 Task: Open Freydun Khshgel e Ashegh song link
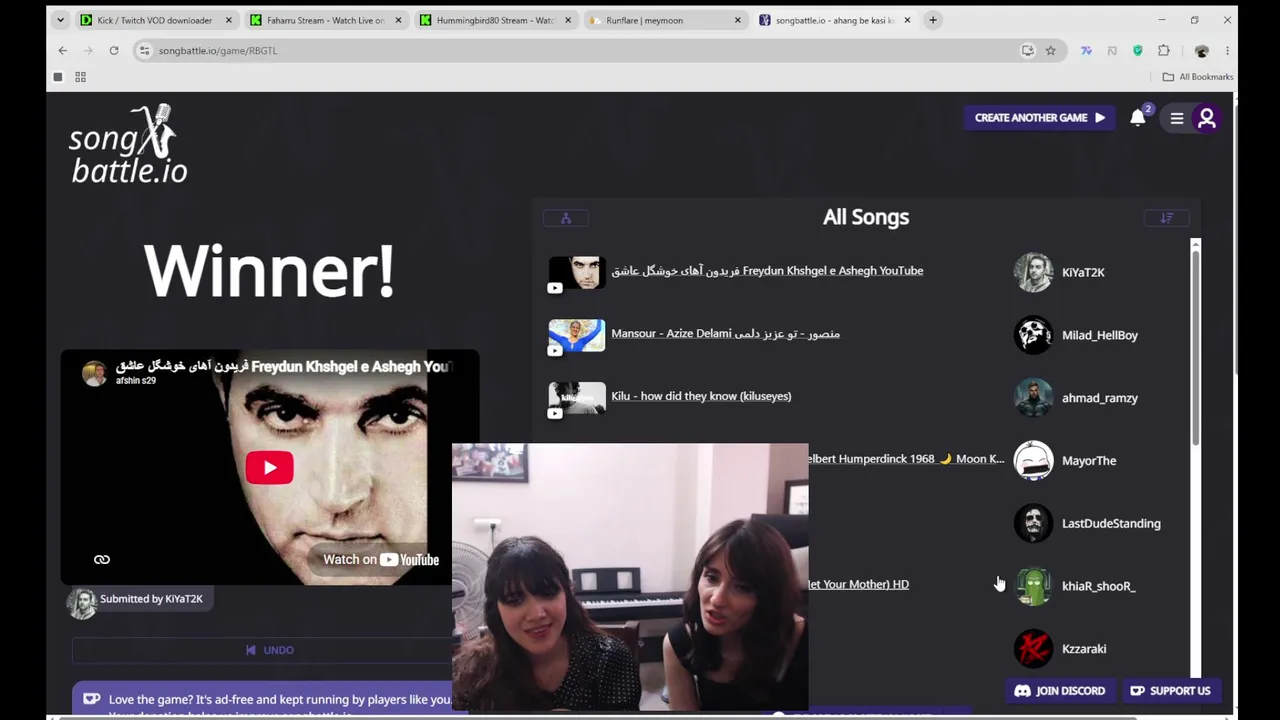[x=767, y=271]
